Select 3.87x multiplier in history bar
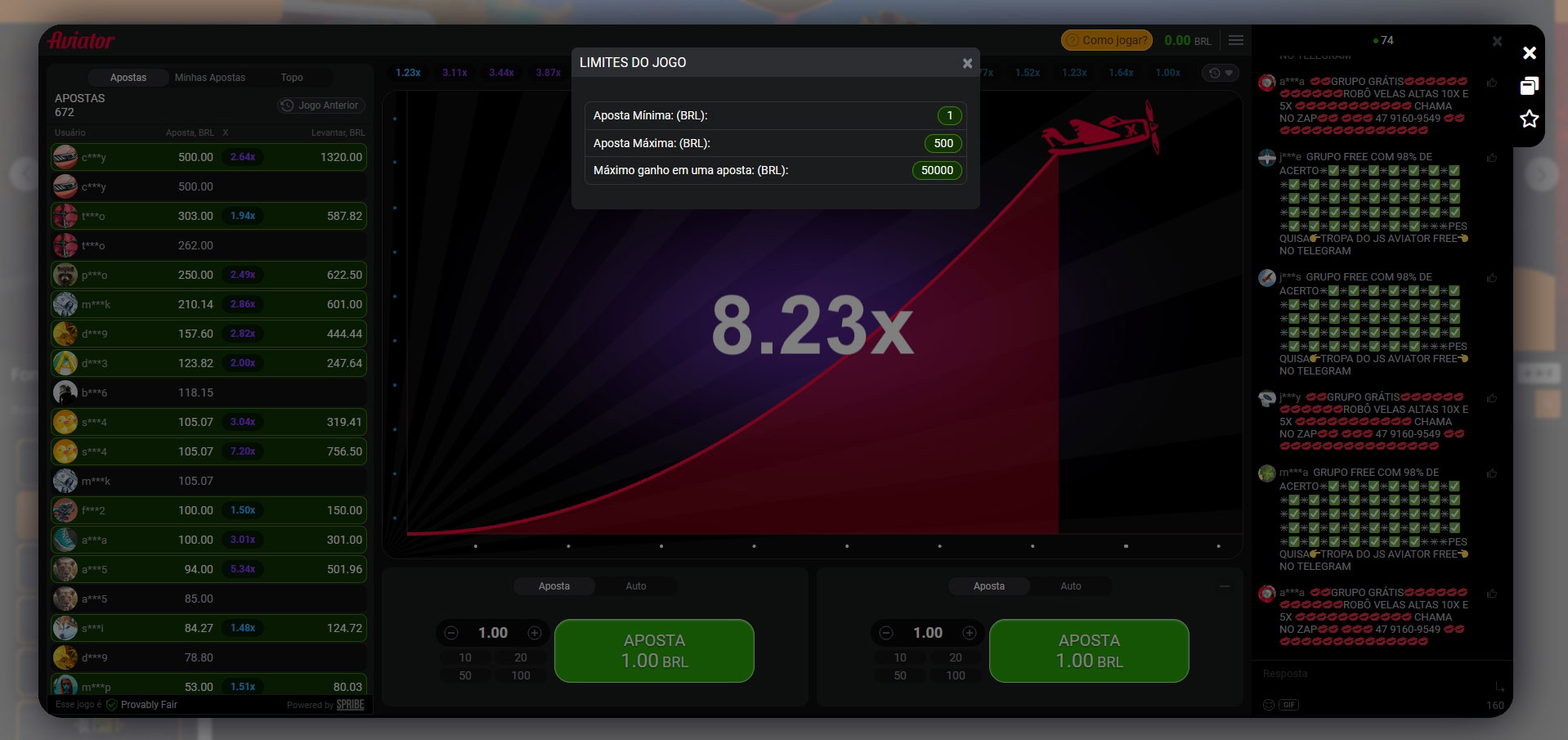Screen dimensions: 1568x740 click(x=549, y=73)
